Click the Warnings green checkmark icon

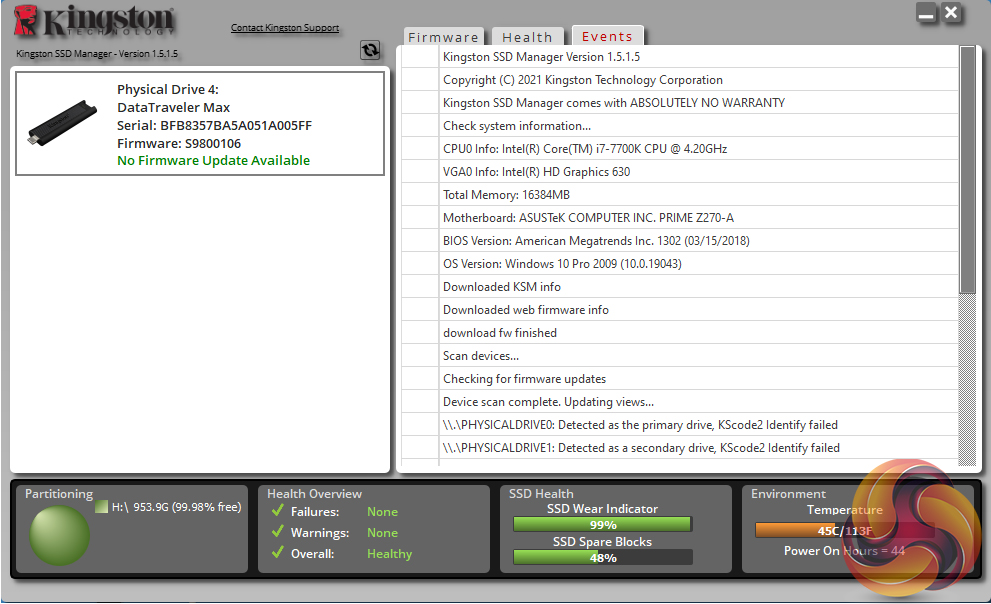[x=277, y=531]
